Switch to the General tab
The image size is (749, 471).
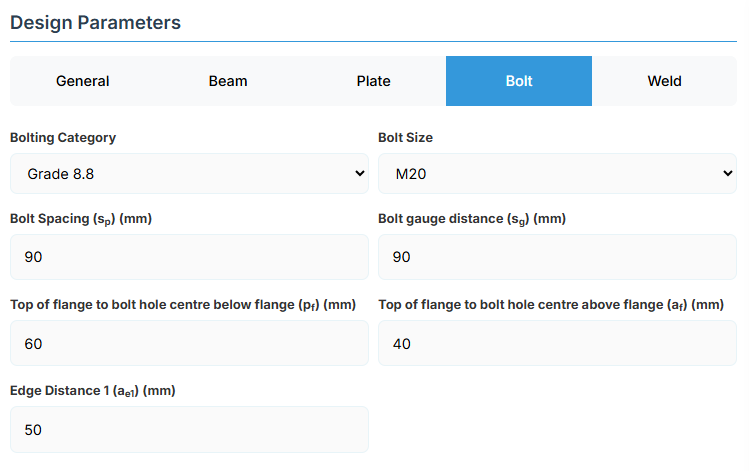pyautogui.click(x=83, y=81)
